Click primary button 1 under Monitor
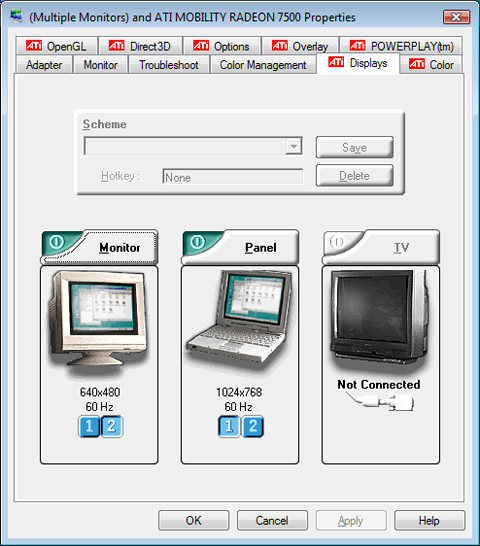 point(89,426)
